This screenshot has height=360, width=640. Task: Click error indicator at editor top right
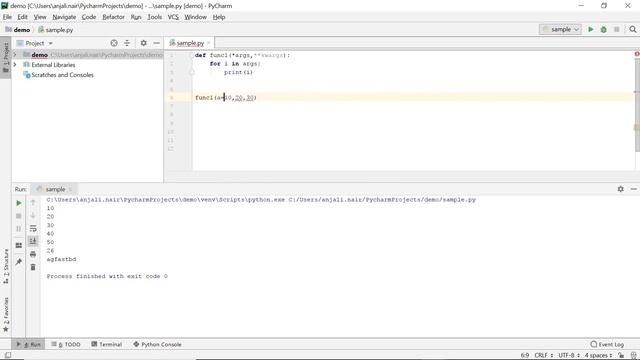tap(637, 54)
